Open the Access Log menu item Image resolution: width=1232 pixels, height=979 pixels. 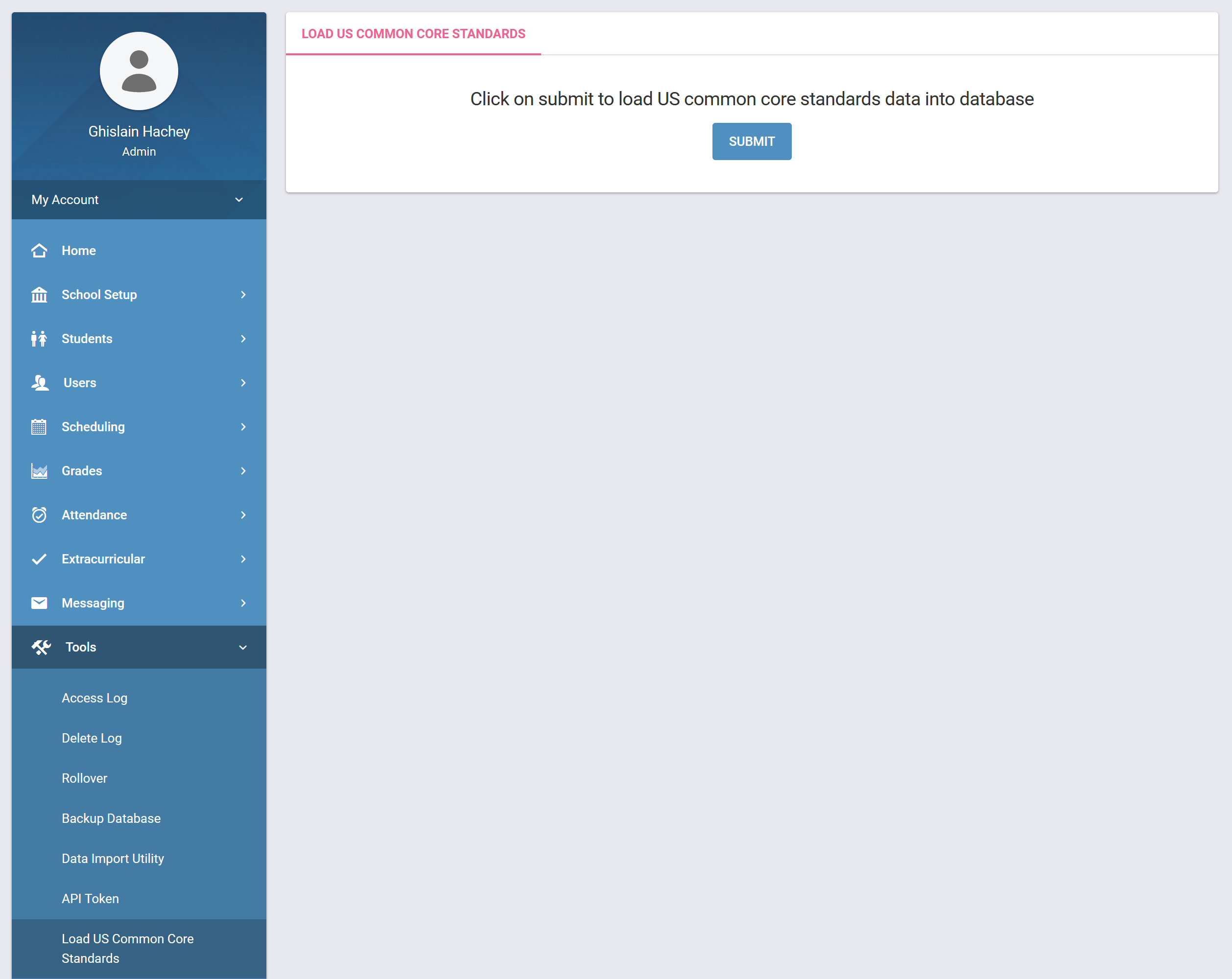click(95, 698)
